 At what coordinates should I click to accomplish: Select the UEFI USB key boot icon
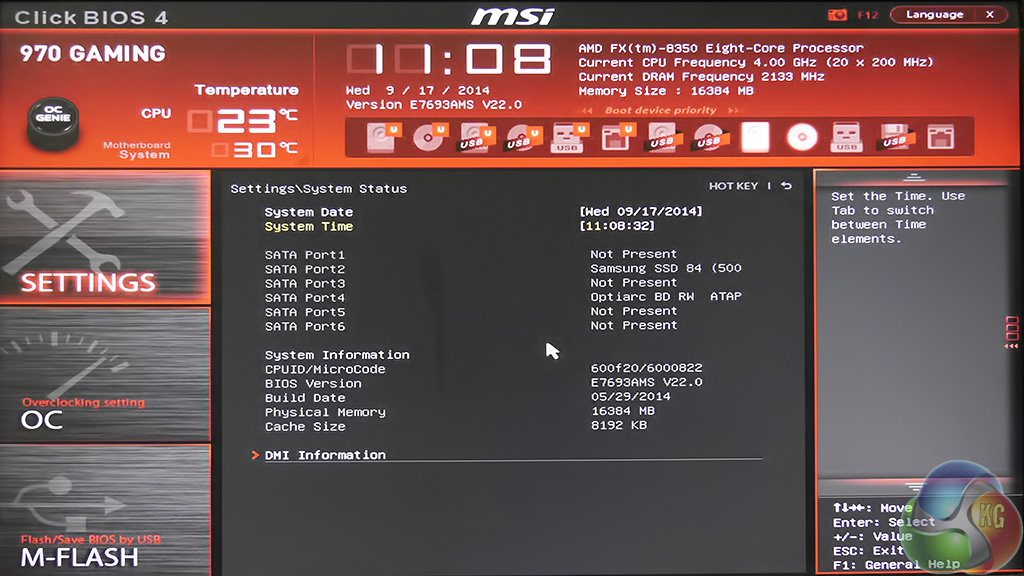569,138
